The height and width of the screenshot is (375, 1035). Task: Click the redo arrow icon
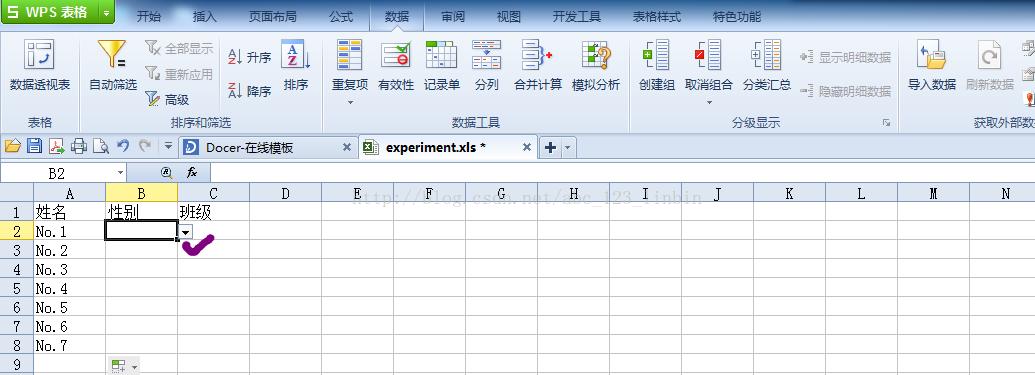click(x=145, y=146)
